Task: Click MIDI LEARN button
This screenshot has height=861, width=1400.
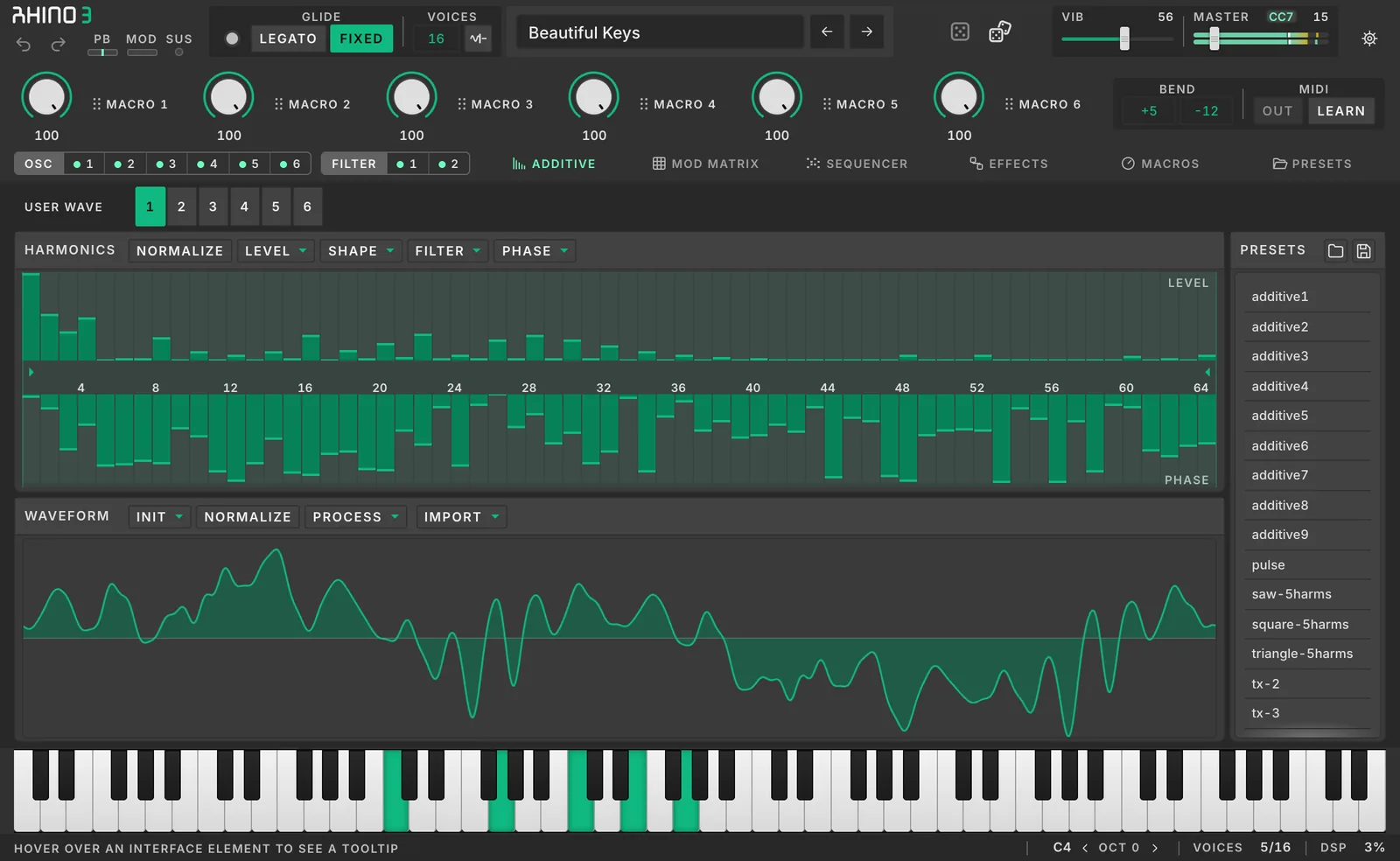Action: click(x=1341, y=111)
